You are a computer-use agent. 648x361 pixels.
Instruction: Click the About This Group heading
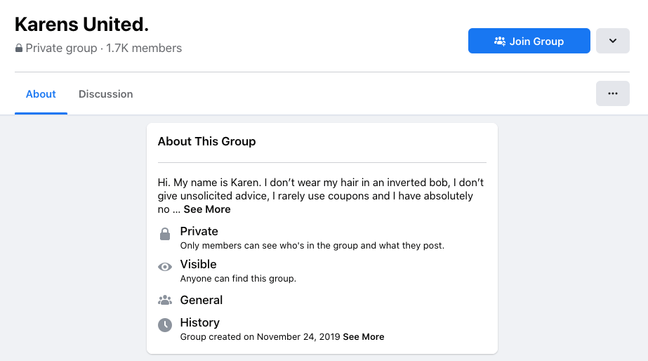point(207,142)
